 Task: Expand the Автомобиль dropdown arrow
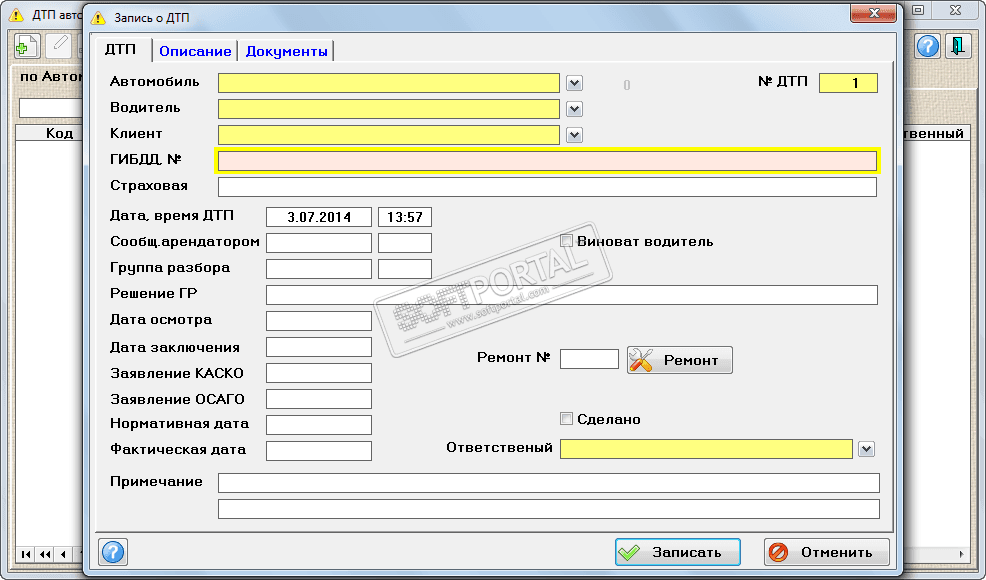[x=574, y=83]
